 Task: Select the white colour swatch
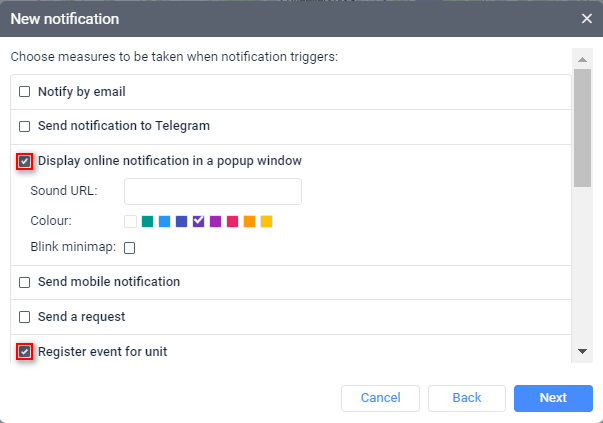tap(130, 221)
